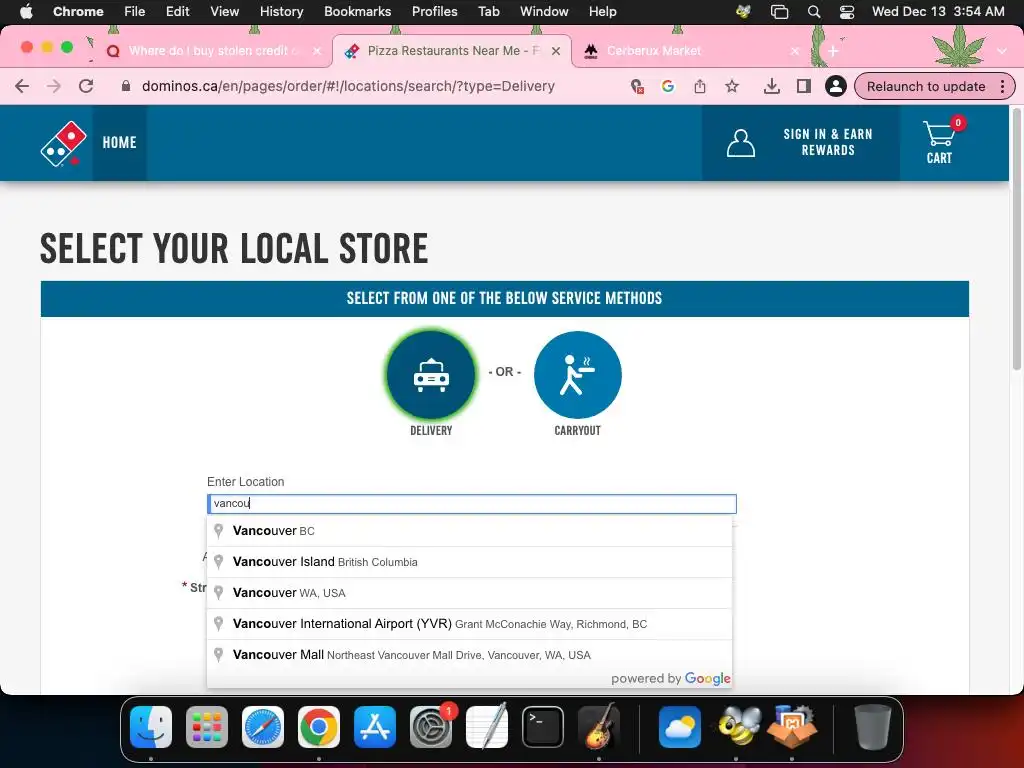
Task: Choose Vancouver International Airport (YVR) suggestion
Action: 470,624
